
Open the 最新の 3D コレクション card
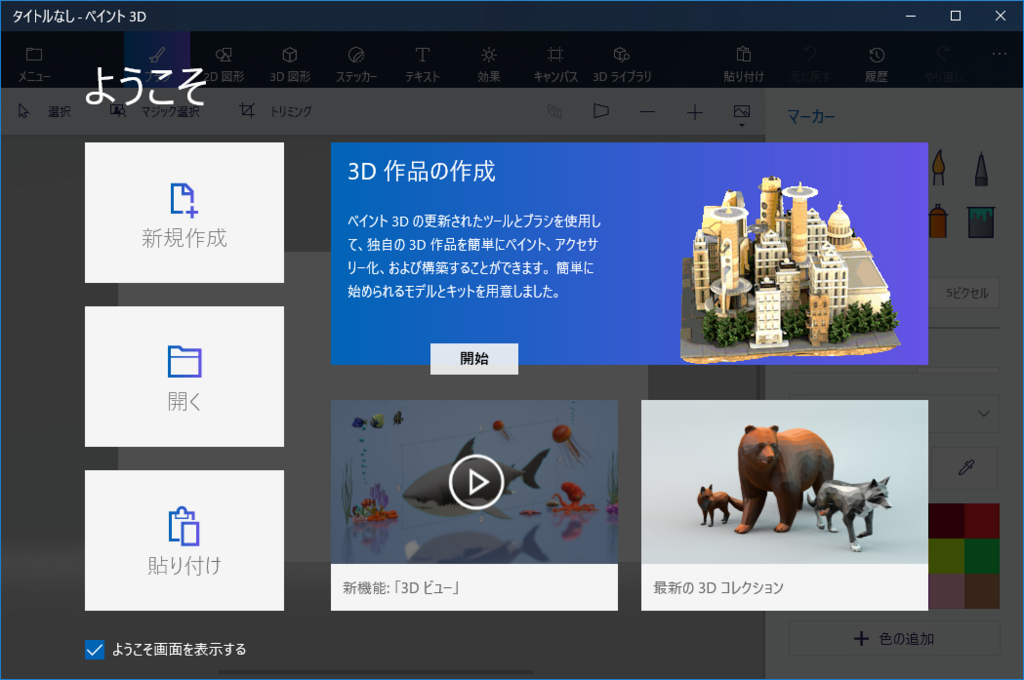tap(784, 506)
